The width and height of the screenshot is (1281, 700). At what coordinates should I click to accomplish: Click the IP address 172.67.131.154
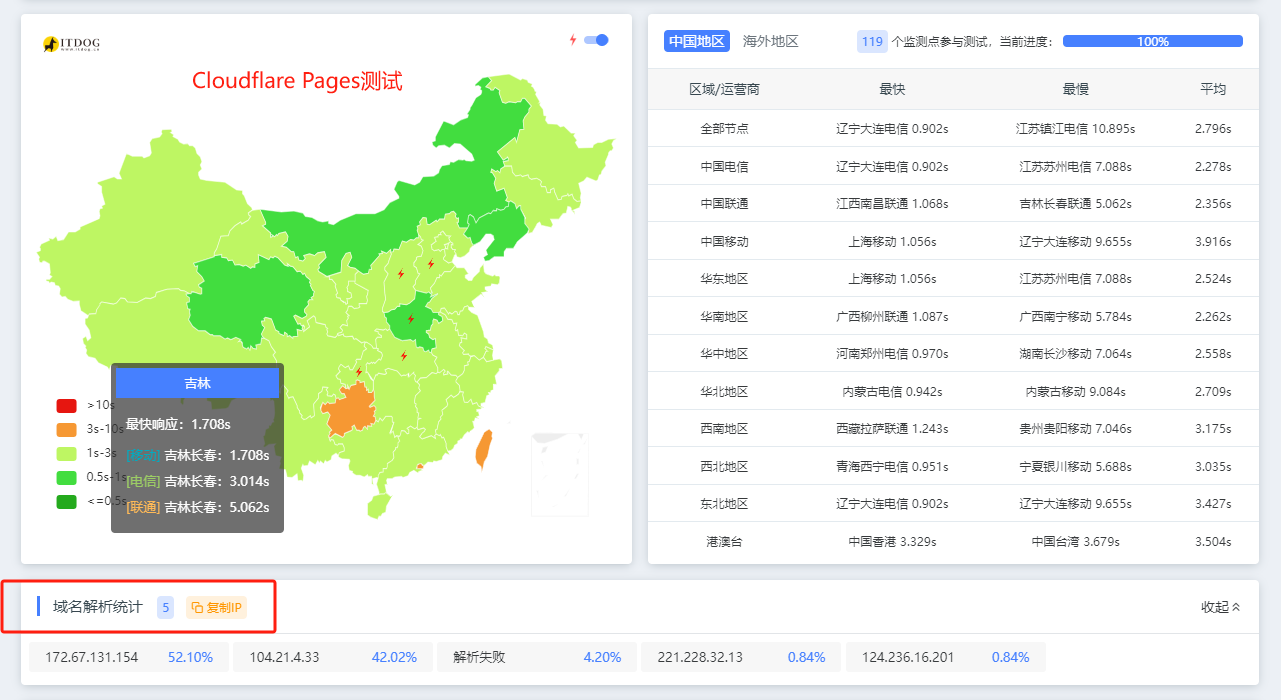92,657
